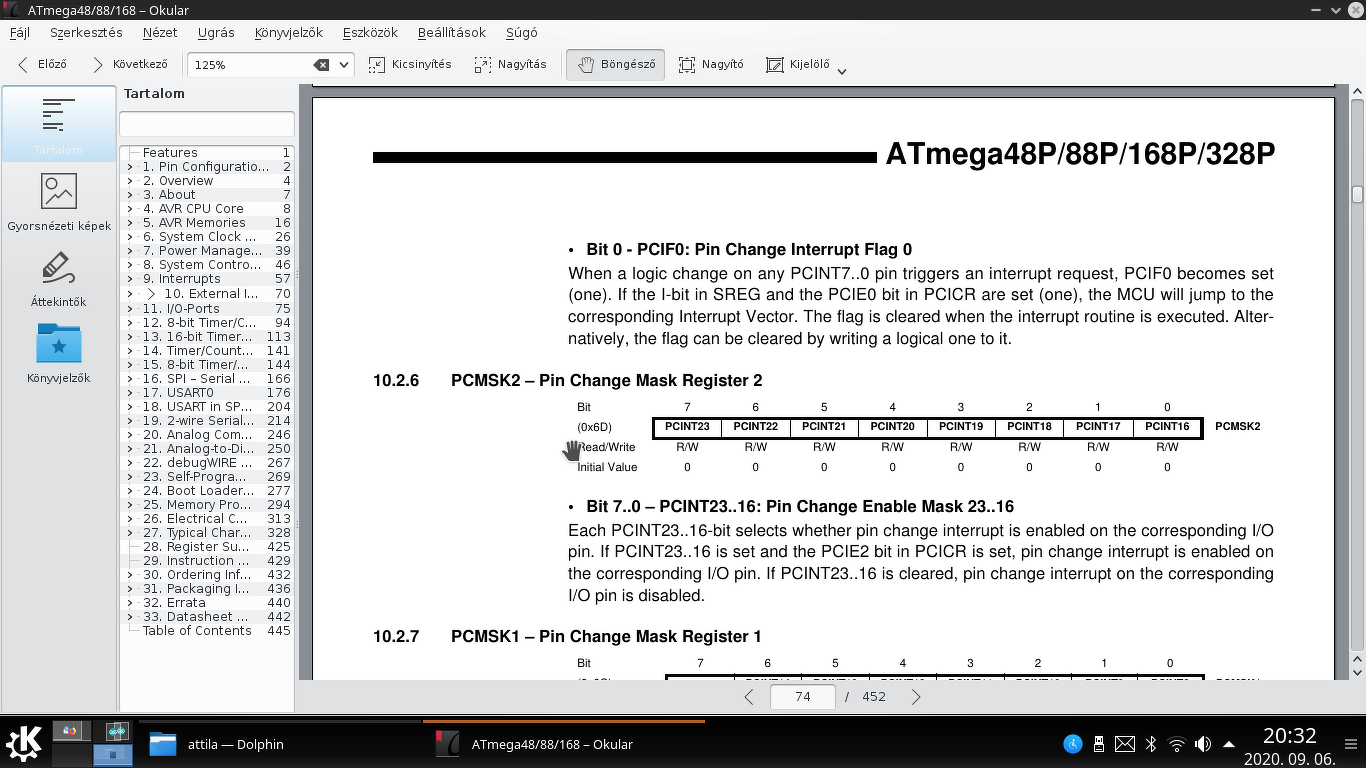1366x768 pixels.
Task: Open the mail notification tray icon
Action: click(1125, 744)
